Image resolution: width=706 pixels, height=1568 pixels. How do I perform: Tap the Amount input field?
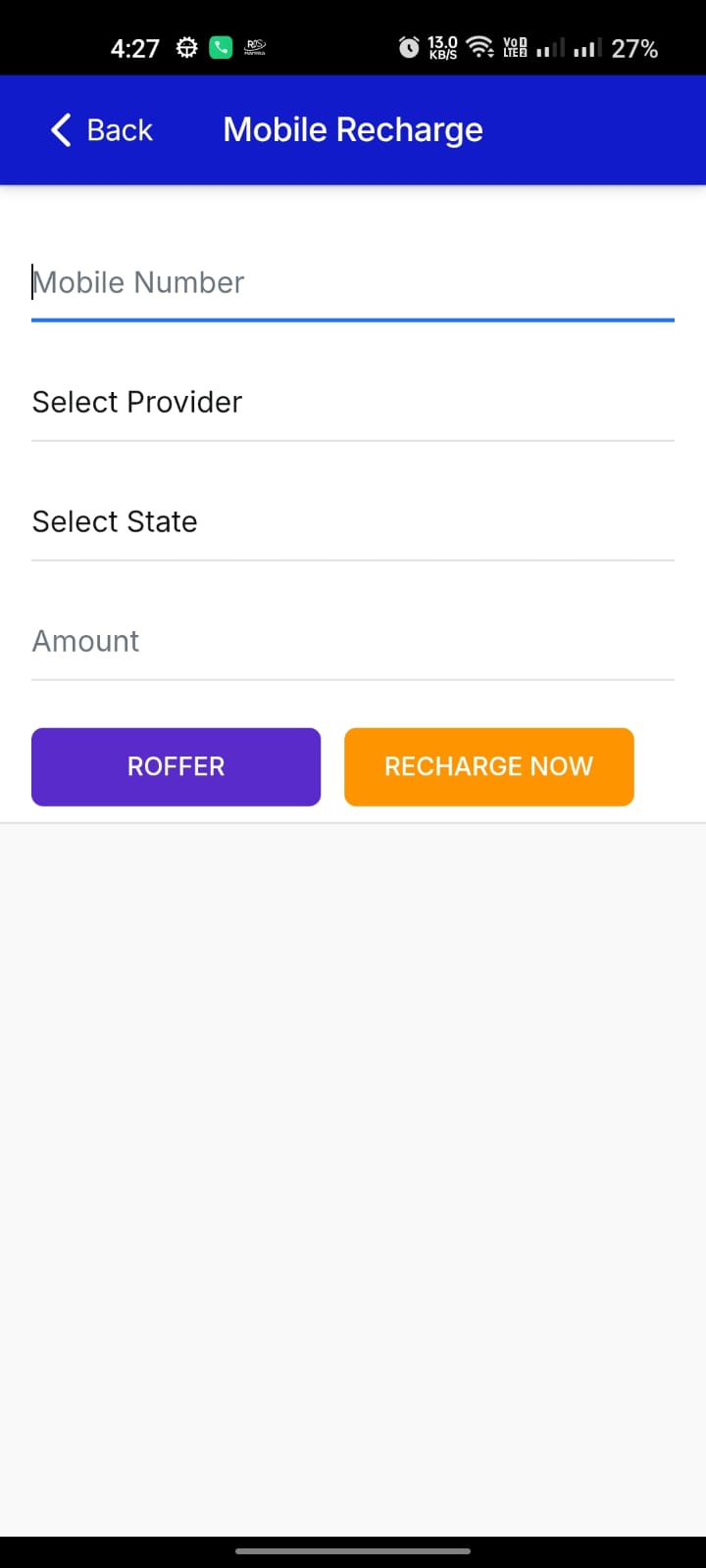click(353, 642)
